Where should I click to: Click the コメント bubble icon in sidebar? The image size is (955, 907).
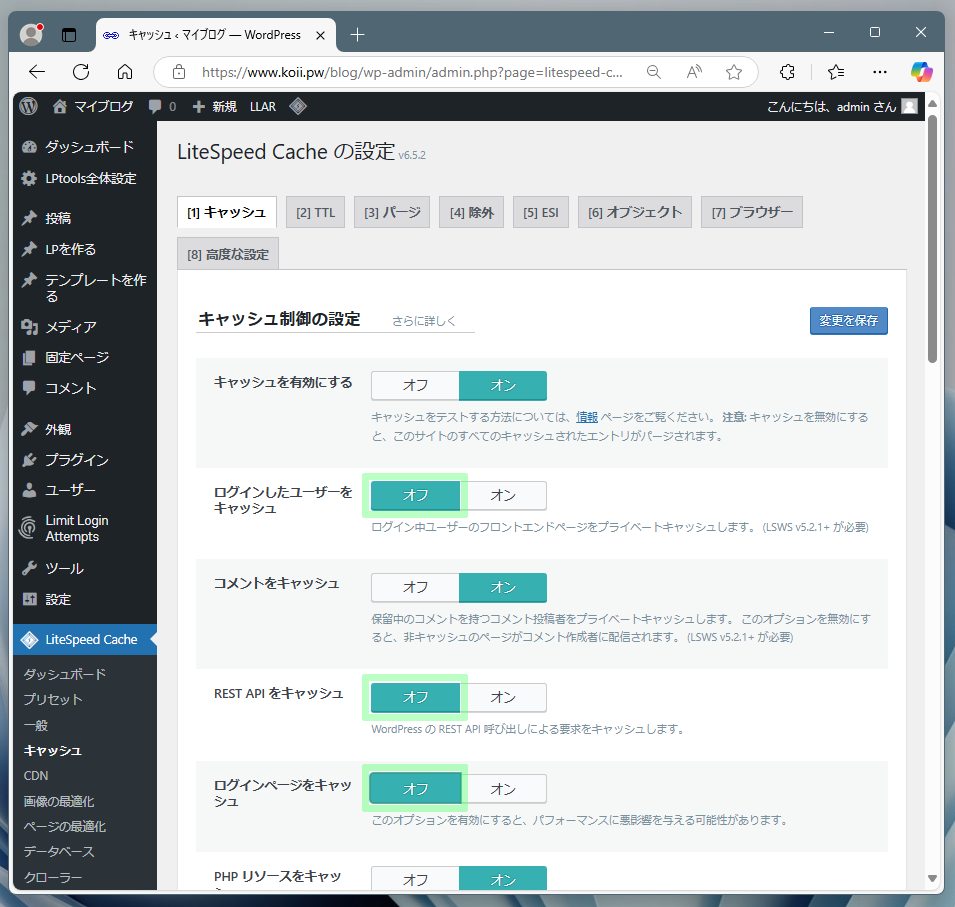(x=29, y=388)
